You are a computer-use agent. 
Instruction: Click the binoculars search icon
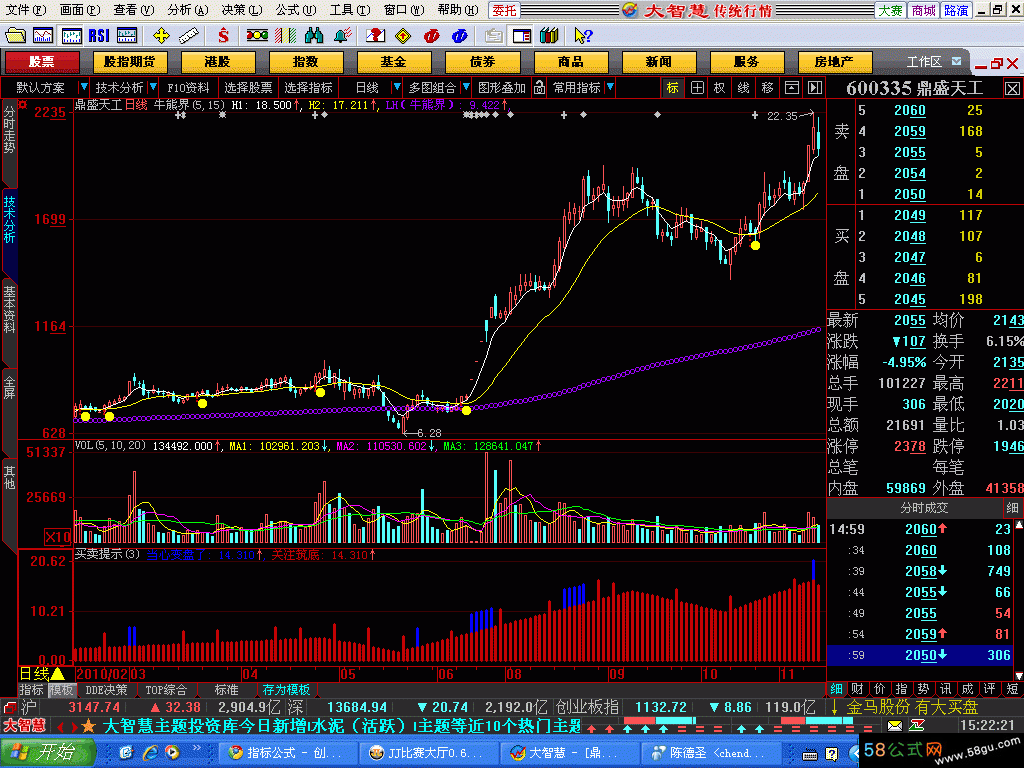pyautogui.click(x=313, y=35)
